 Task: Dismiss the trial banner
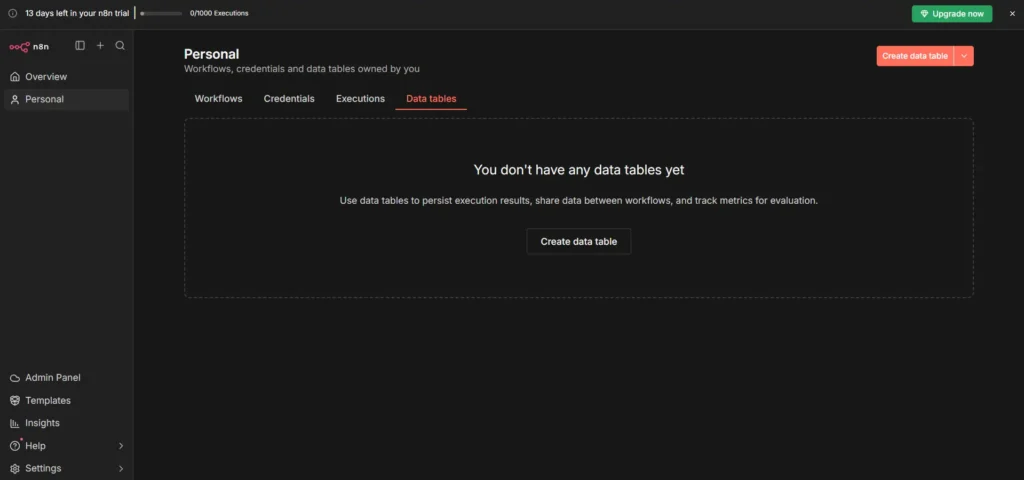[x=1011, y=13]
